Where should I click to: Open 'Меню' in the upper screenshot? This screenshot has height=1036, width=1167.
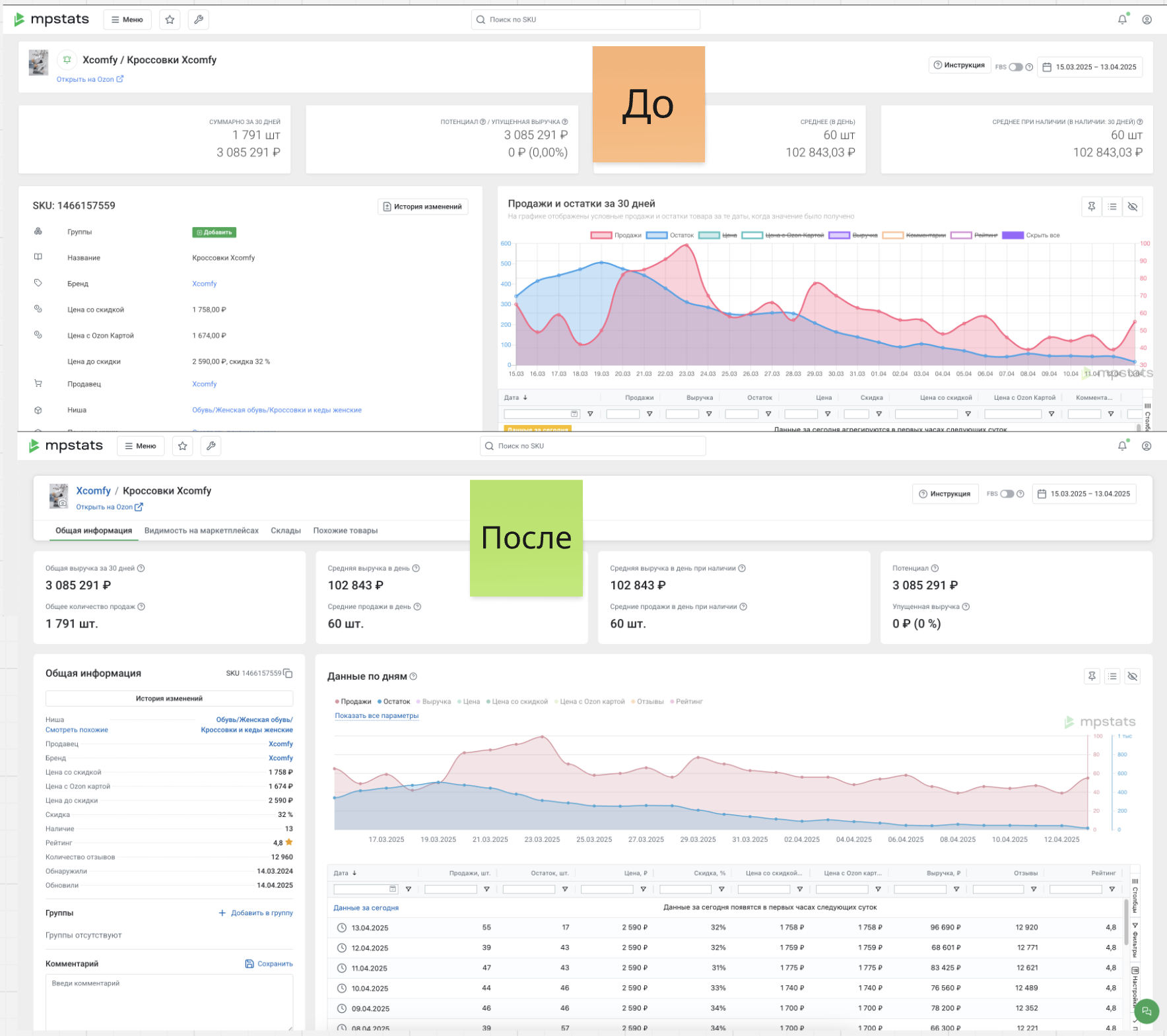click(x=127, y=20)
